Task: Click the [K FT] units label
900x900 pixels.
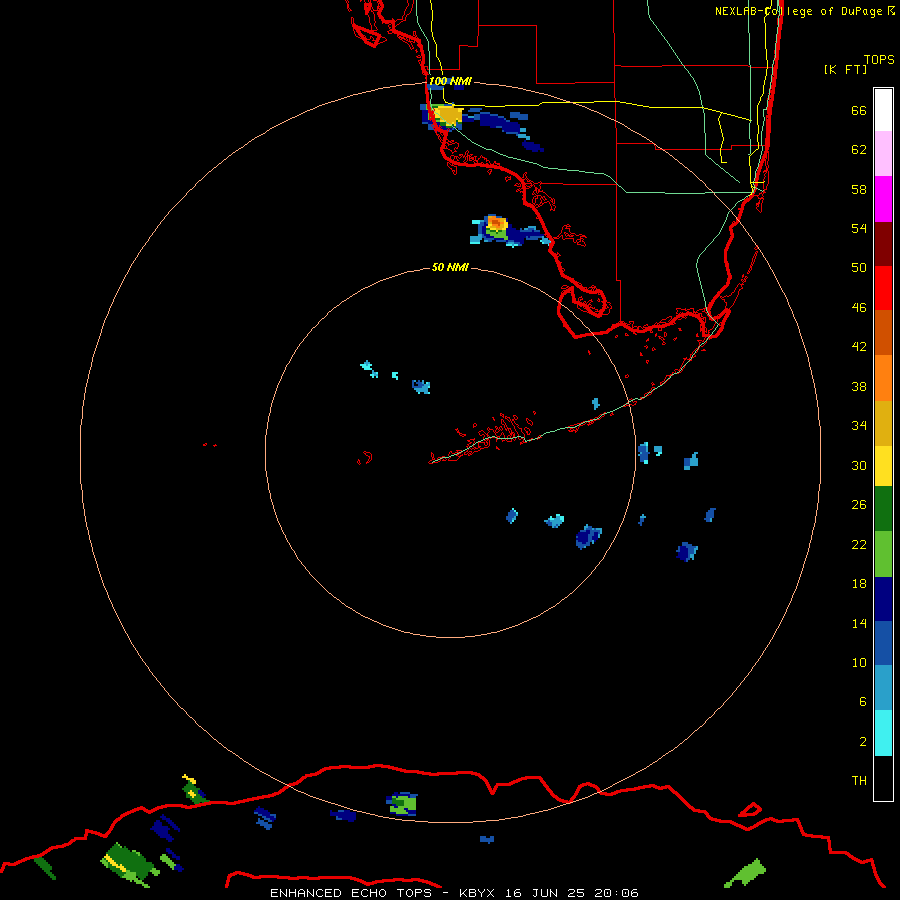Action: coord(845,69)
